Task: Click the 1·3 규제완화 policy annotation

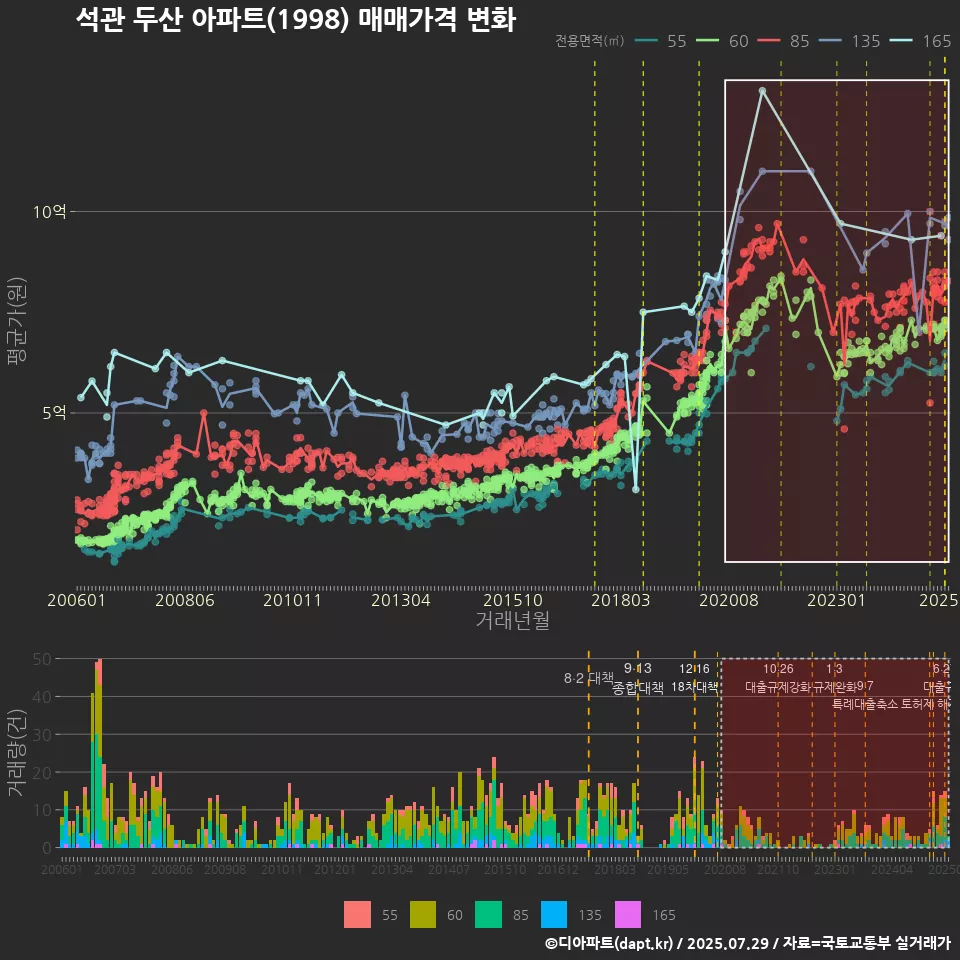Action: 834,678
